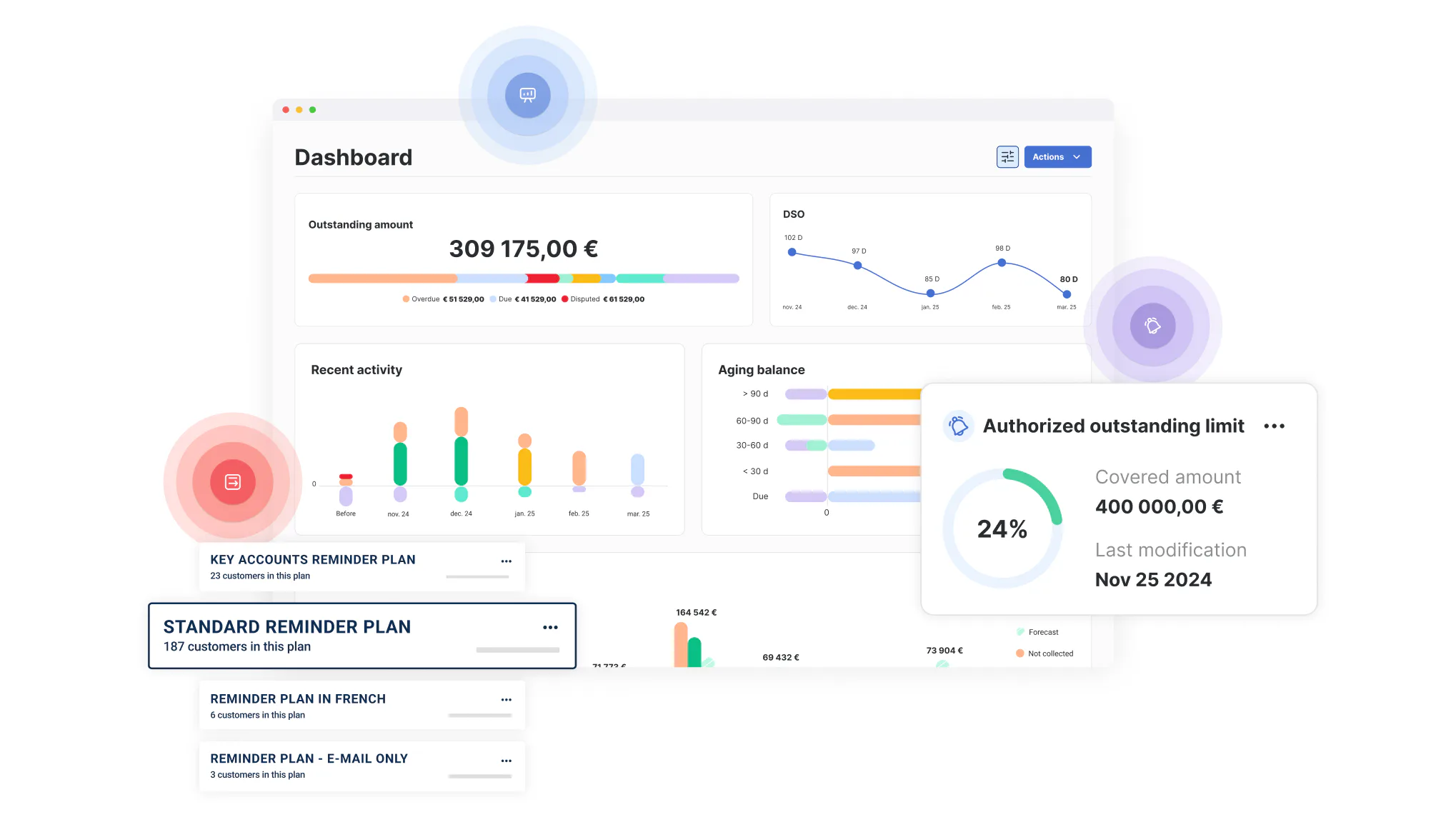Image resolution: width=1456 pixels, height=817 pixels.
Task: Toggle the Overdue legend in Outstanding amount
Action: pos(426,299)
